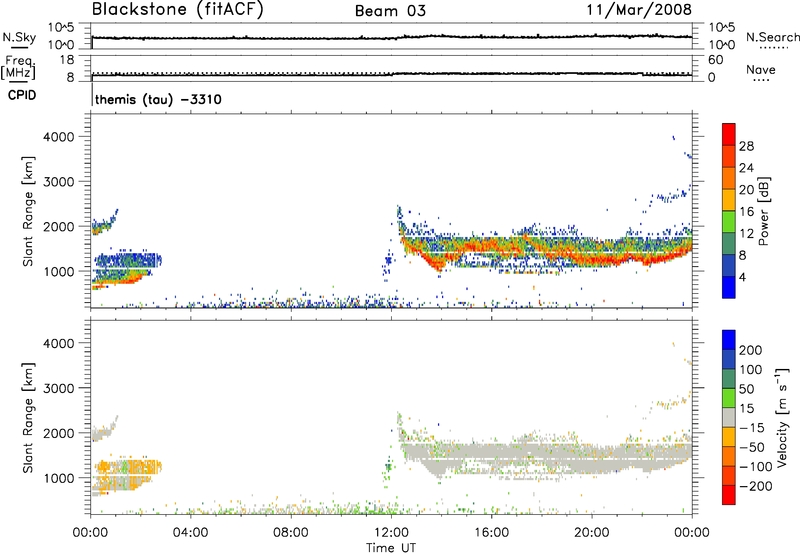Screen dimensions: 800x554
Task: Click the 18 tick on frequency axis
Action: pos(67,60)
